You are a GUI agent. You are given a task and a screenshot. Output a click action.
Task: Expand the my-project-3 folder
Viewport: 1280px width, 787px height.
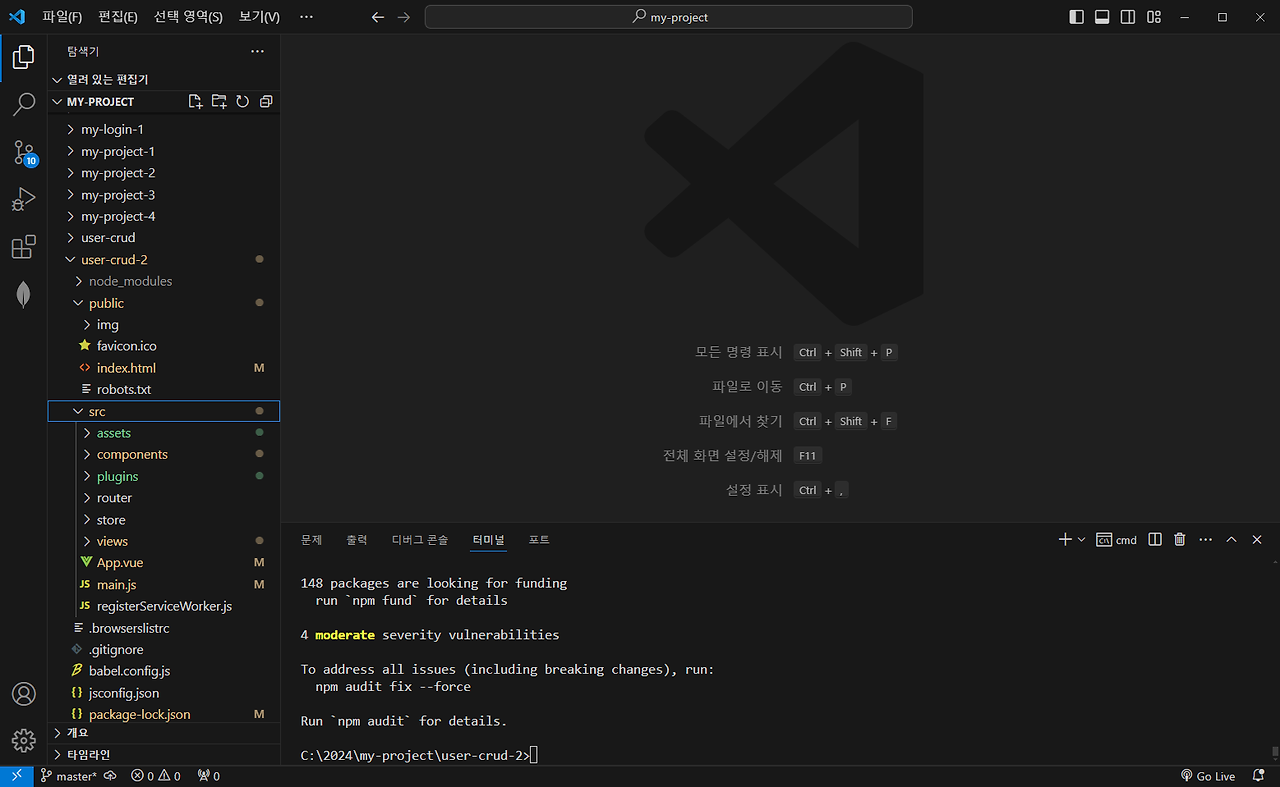point(164,195)
